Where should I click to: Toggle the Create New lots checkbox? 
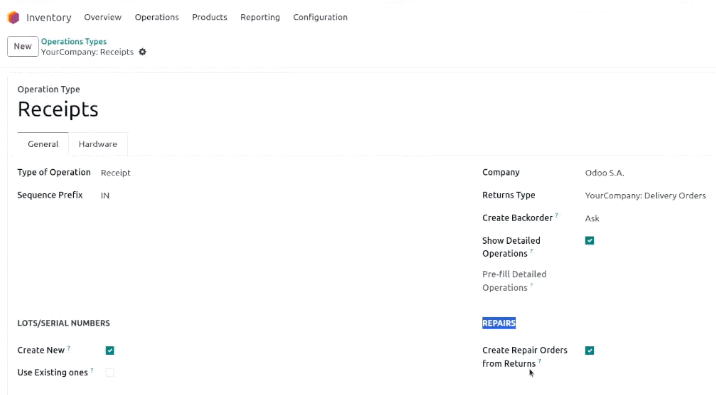[x=110, y=350]
